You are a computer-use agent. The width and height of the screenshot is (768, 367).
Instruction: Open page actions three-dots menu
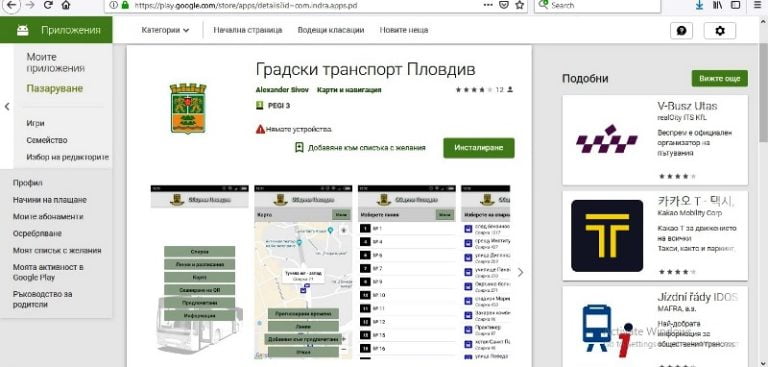click(x=488, y=5)
